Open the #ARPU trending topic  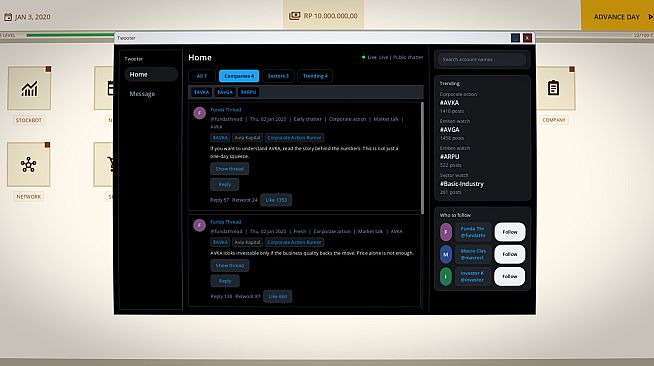coord(449,157)
